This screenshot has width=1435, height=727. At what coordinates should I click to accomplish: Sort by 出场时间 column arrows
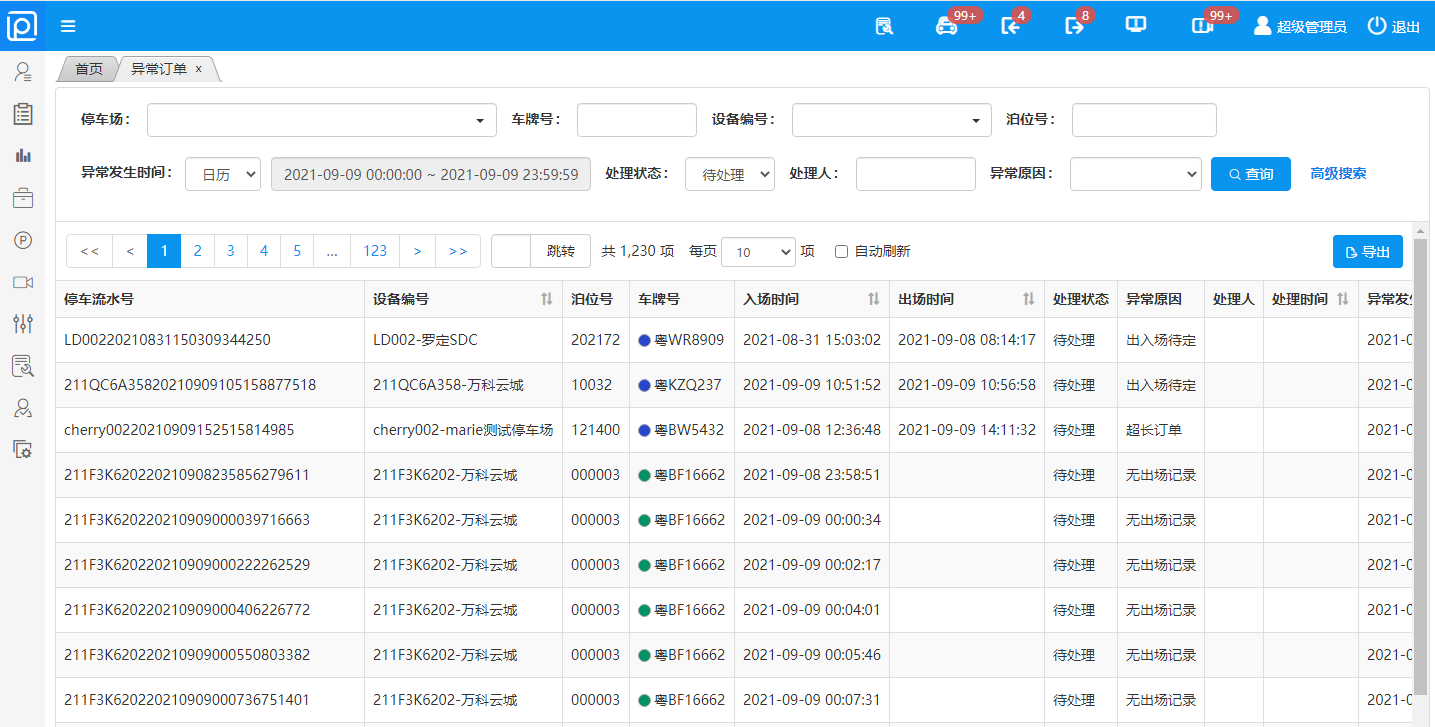click(x=1028, y=299)
